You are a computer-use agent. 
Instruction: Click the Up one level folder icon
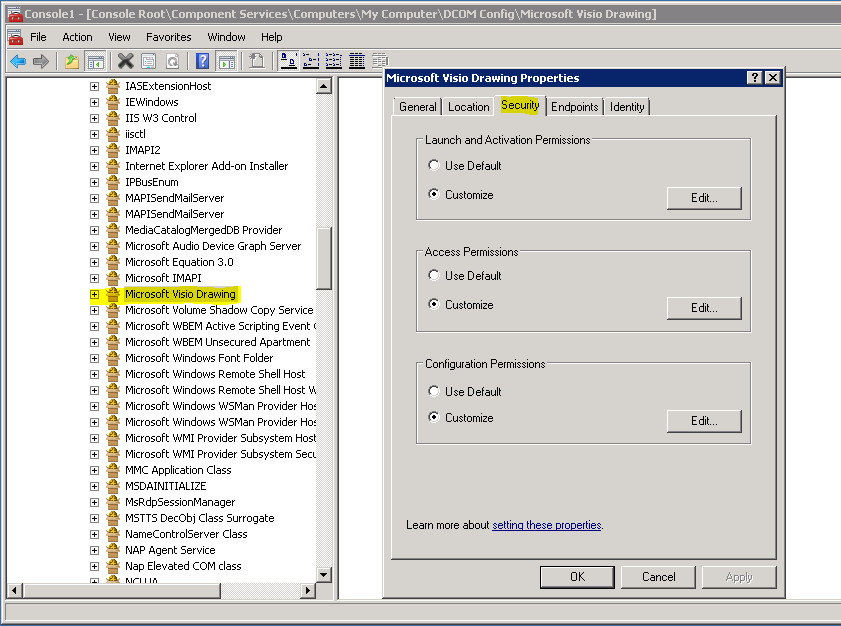(x=71, y=61)
